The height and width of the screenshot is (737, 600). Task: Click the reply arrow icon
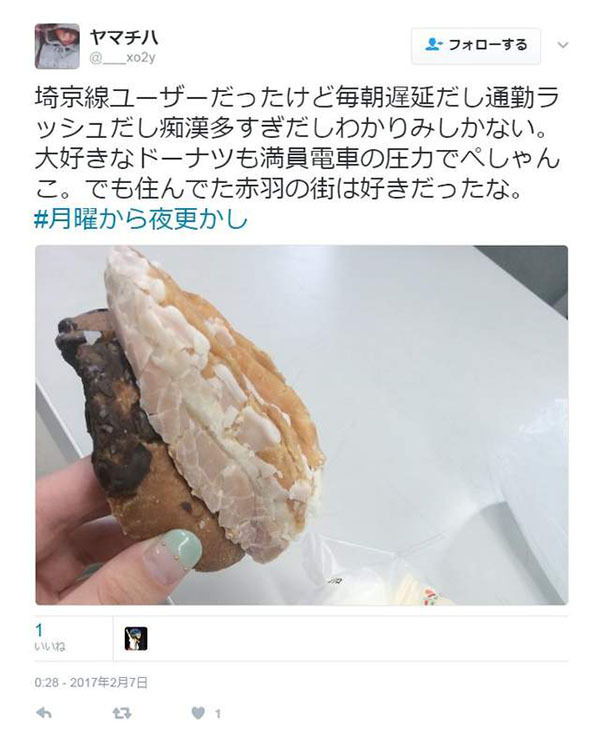click(x=44, y=714)
